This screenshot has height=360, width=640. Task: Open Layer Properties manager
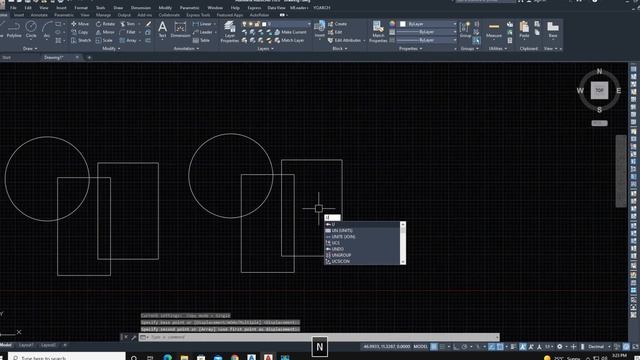coord(230,31)
